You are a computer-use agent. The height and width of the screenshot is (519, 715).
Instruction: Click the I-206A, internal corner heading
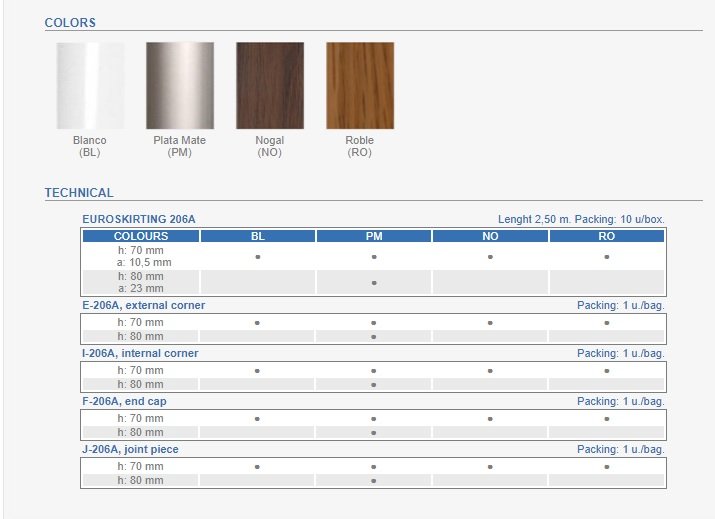140,353
